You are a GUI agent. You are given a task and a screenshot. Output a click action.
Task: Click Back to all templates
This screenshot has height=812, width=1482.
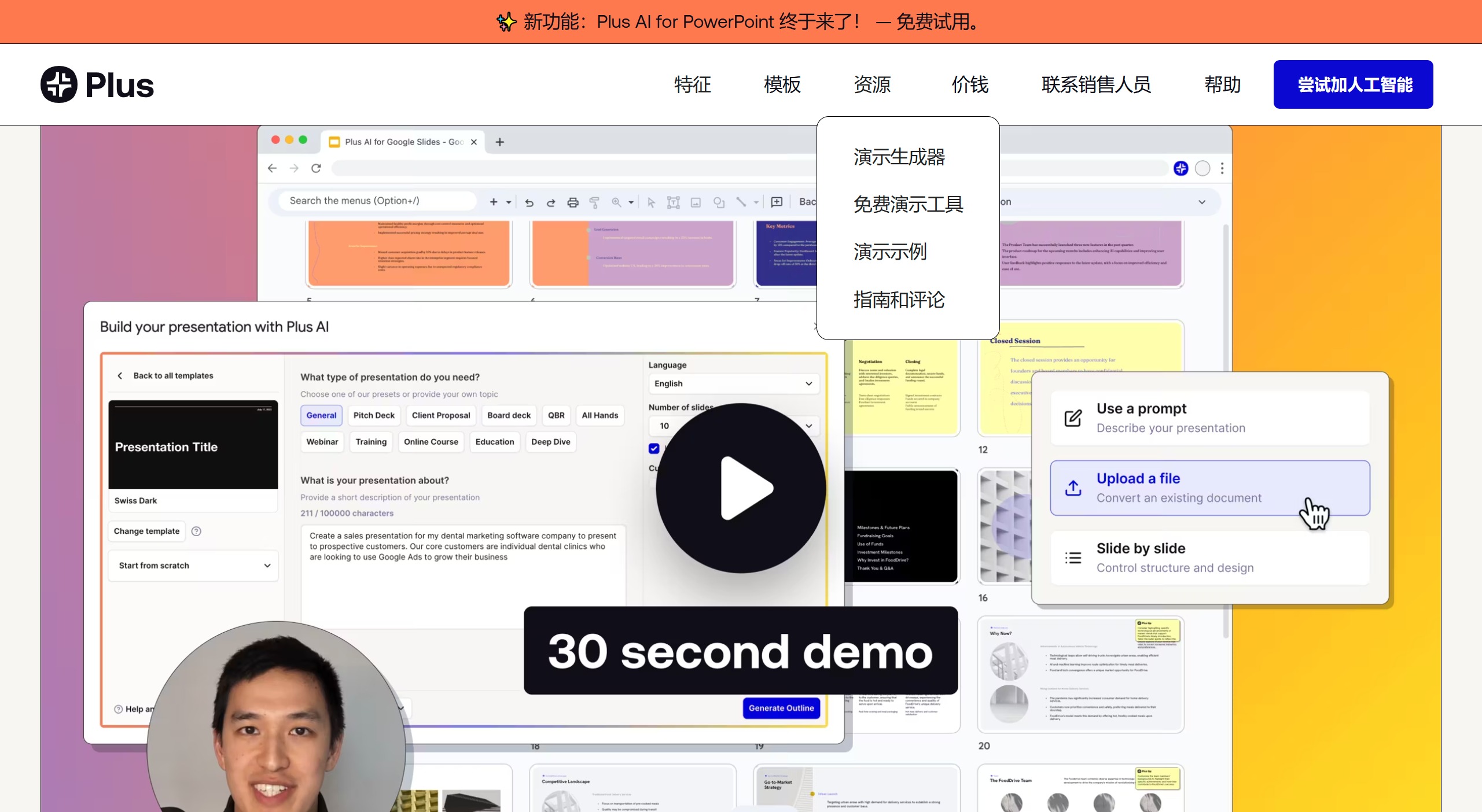click(x=166, y=375)
